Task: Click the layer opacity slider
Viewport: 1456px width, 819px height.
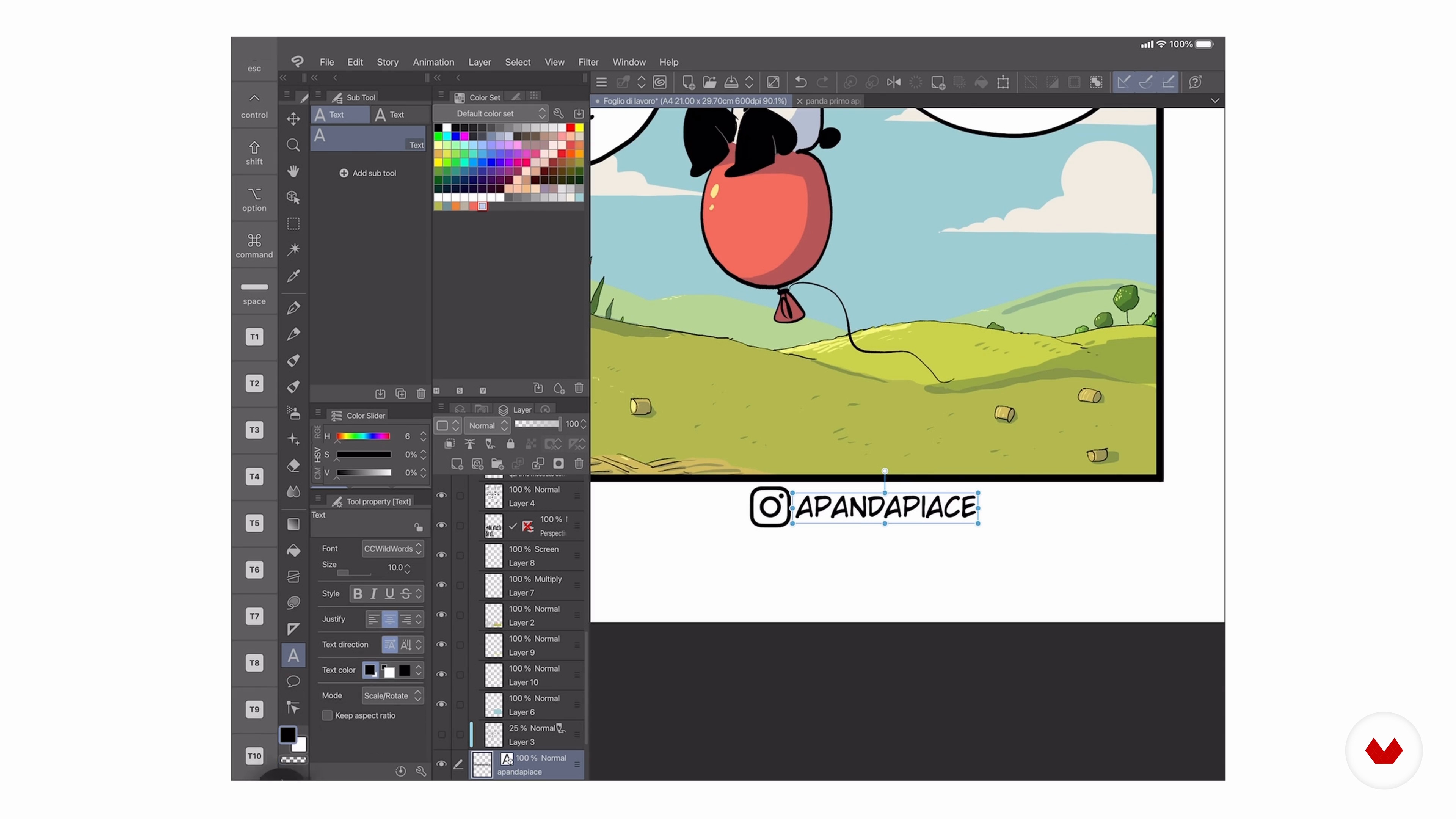Action: click(537, 424)
